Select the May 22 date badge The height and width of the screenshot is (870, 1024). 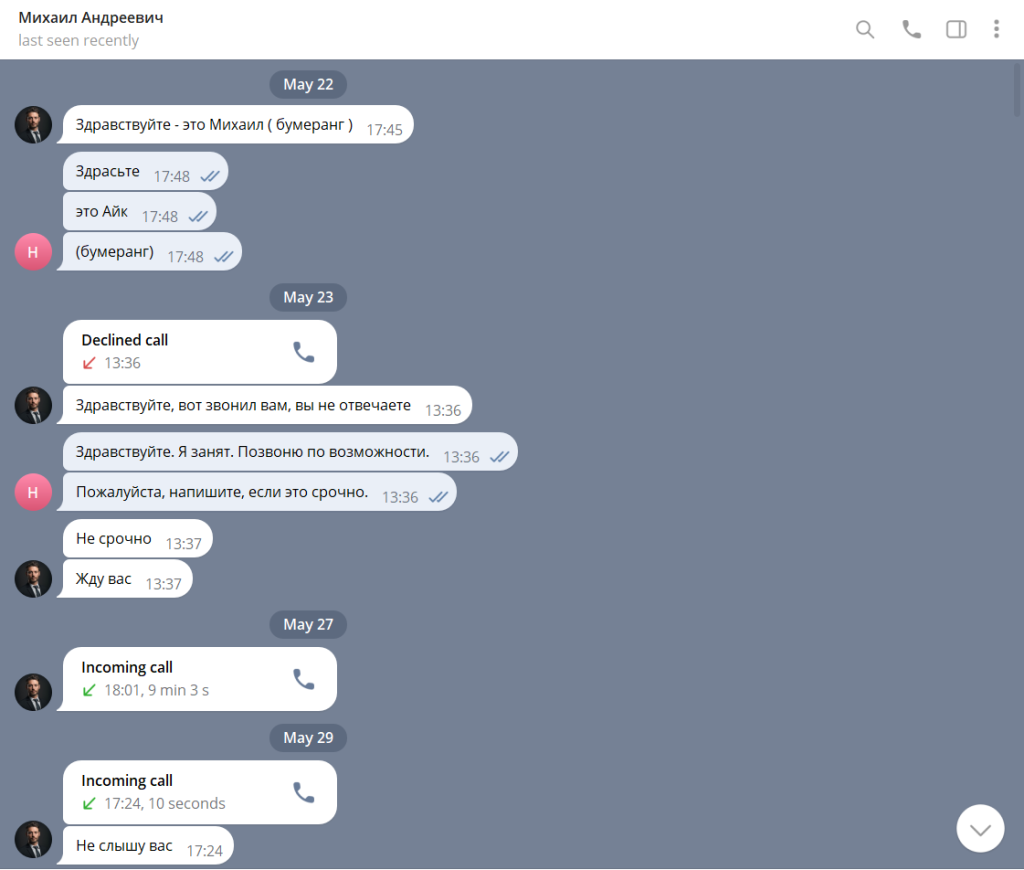(308, 84)
